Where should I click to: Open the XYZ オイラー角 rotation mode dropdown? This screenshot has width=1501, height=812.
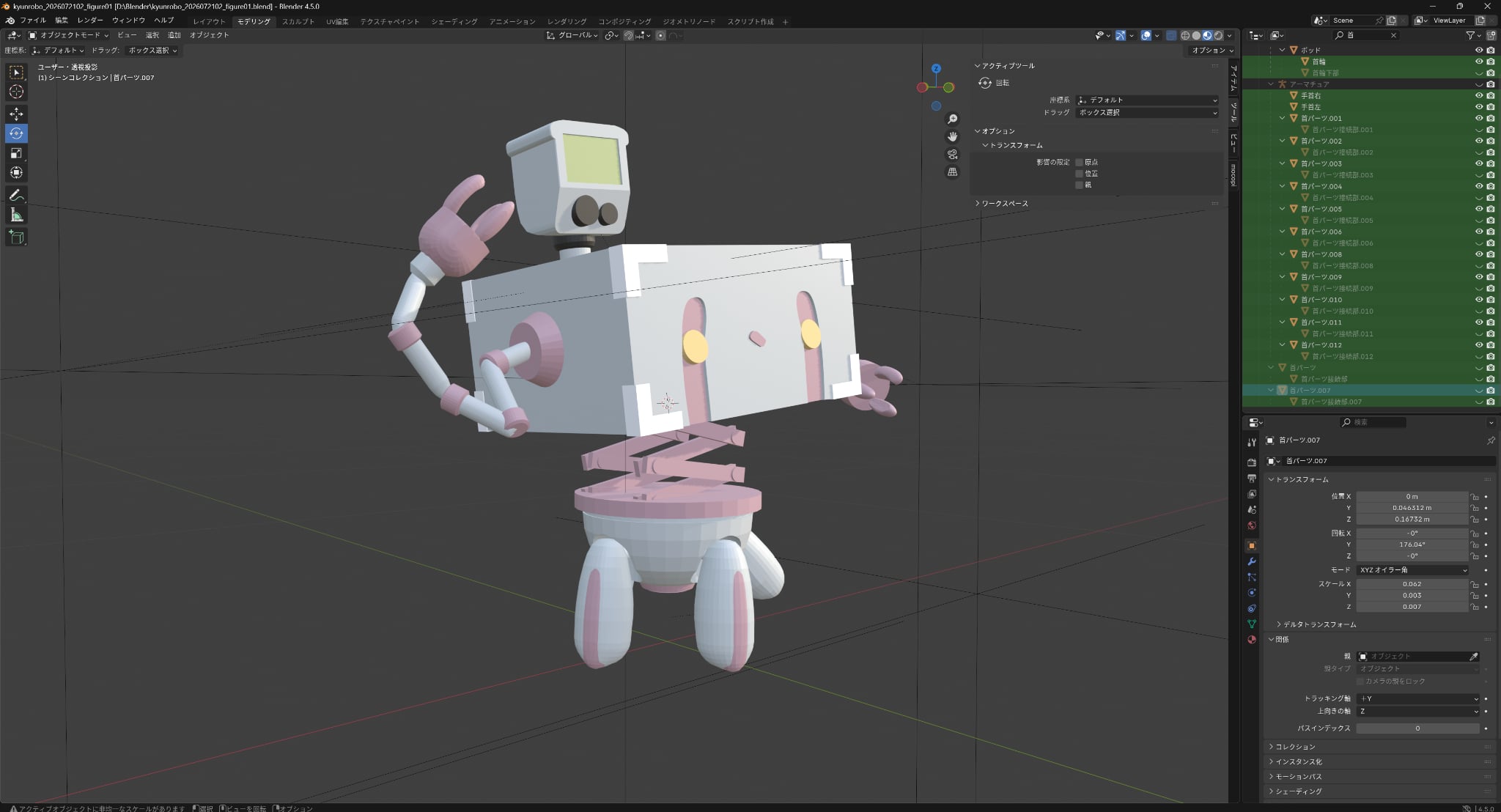(x=1412, y=570)
